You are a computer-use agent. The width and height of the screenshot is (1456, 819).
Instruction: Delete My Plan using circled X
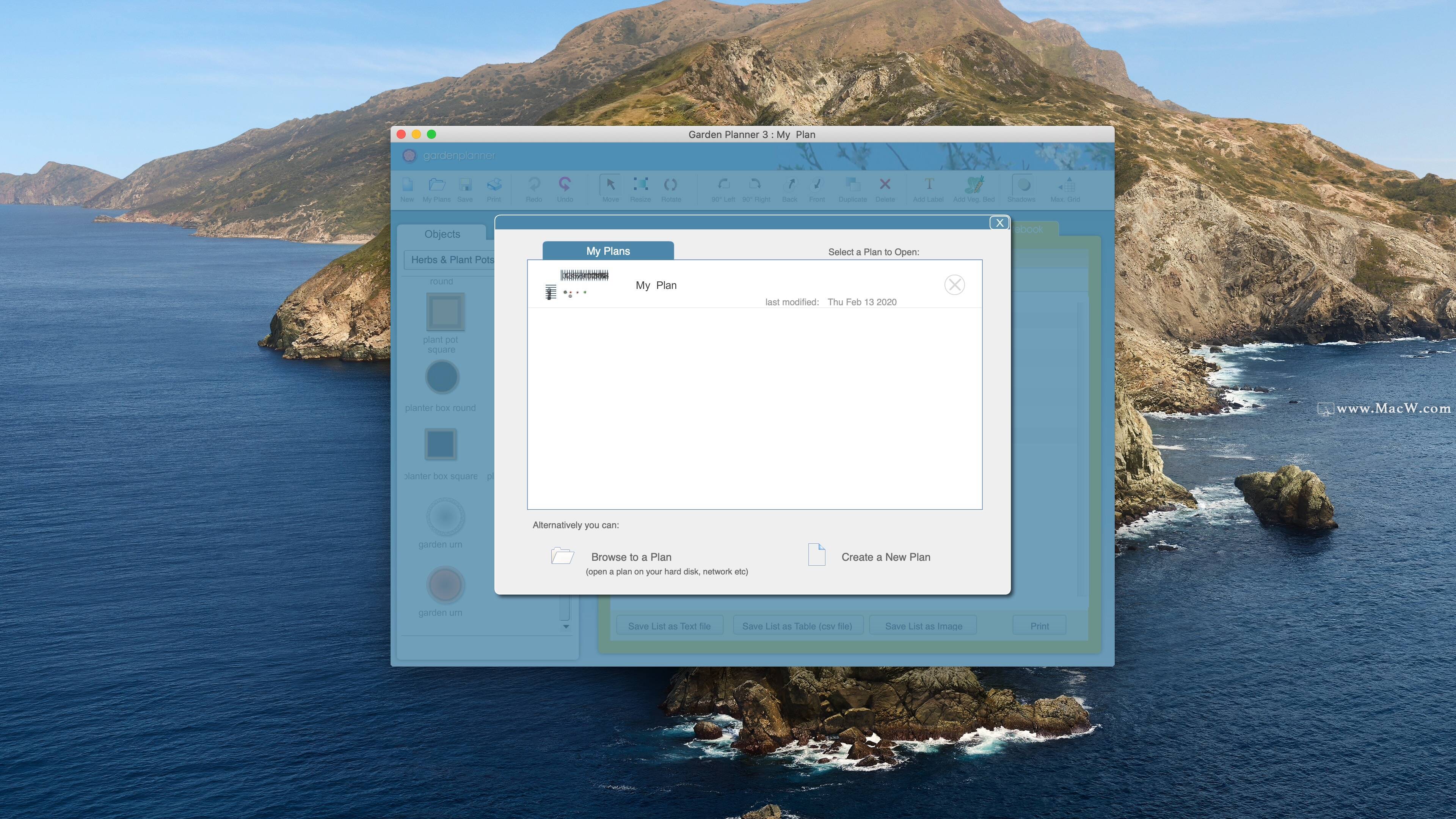tap(954, 285)
